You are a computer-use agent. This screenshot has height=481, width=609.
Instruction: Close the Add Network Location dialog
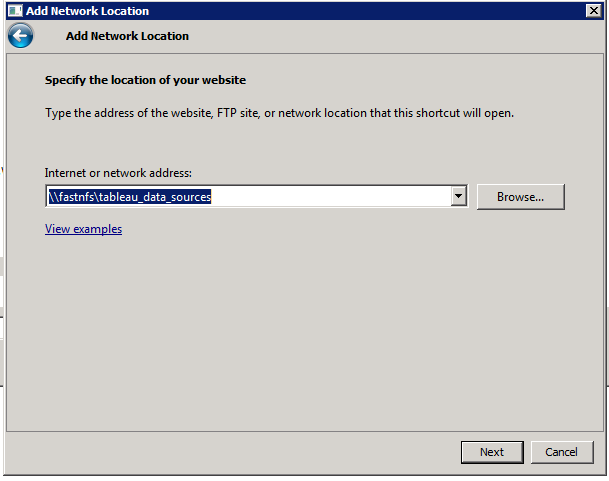[593, 11]
